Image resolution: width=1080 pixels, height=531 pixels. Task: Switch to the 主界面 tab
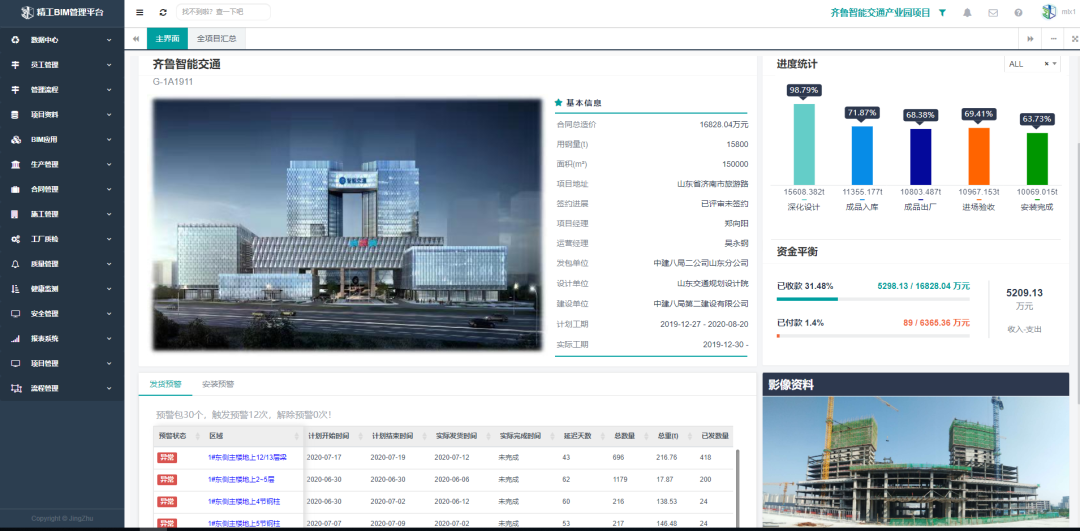pos(167,39)
